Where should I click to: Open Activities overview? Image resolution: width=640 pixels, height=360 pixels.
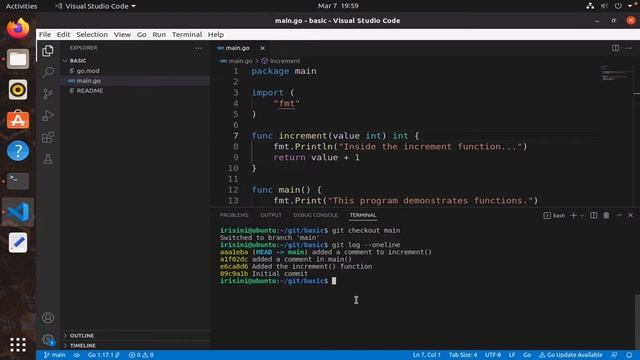[21, 6]
